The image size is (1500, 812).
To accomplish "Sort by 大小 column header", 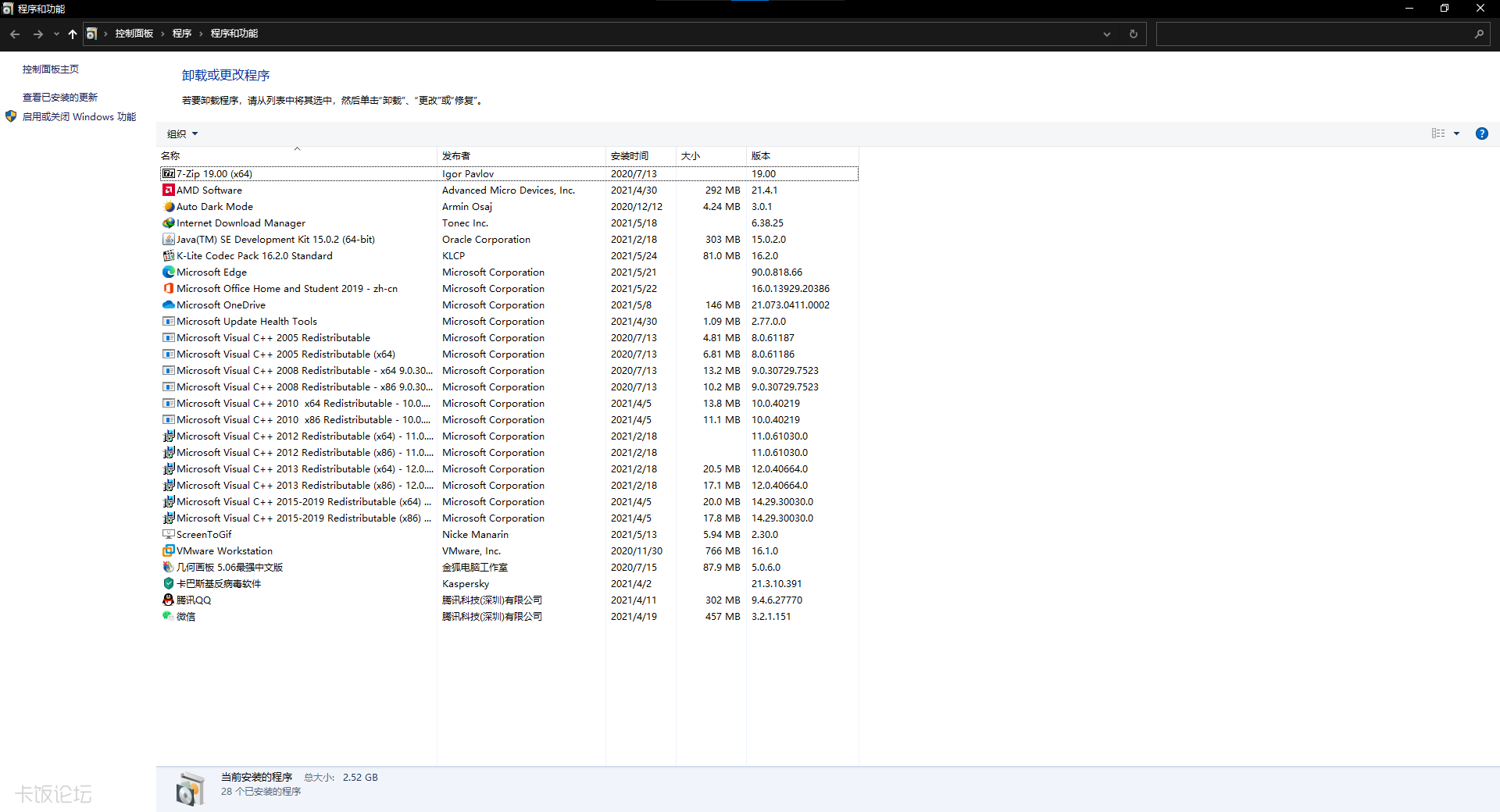I will point(711,155).
